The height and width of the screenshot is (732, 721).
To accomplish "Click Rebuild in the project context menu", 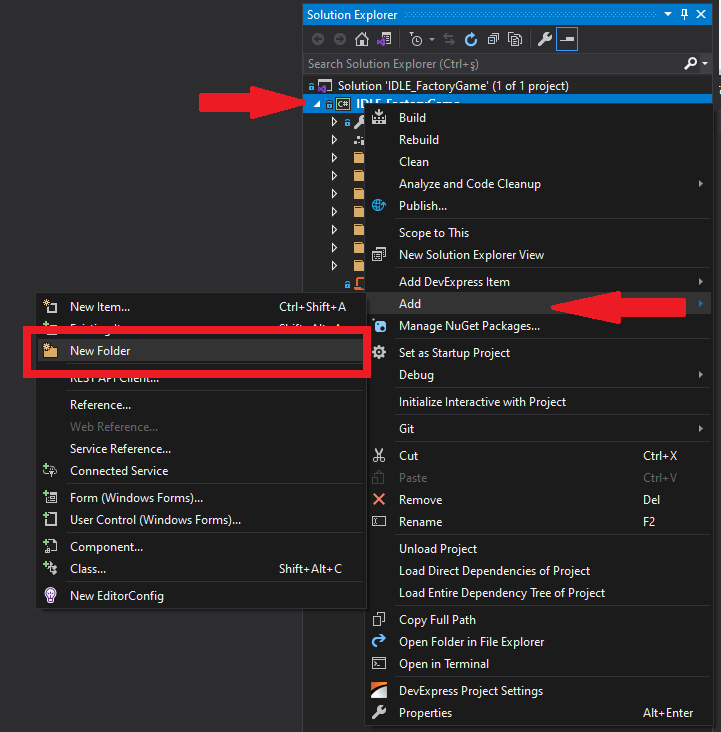I will coord(419,140).
